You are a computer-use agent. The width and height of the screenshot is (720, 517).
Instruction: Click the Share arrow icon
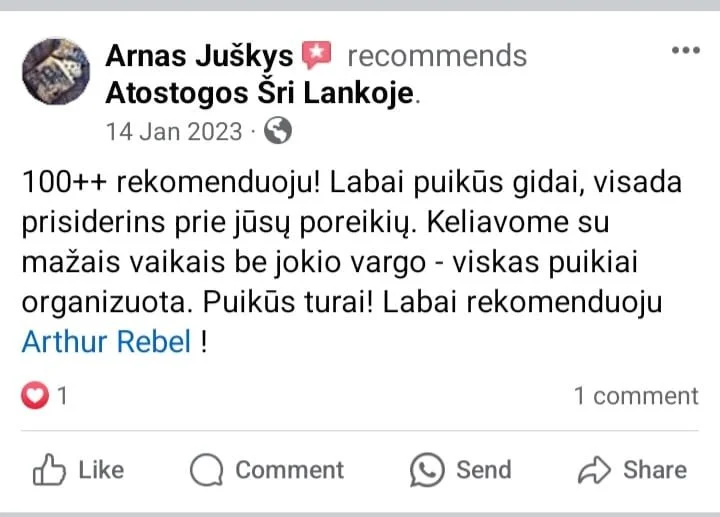click(x=594, y=470)
